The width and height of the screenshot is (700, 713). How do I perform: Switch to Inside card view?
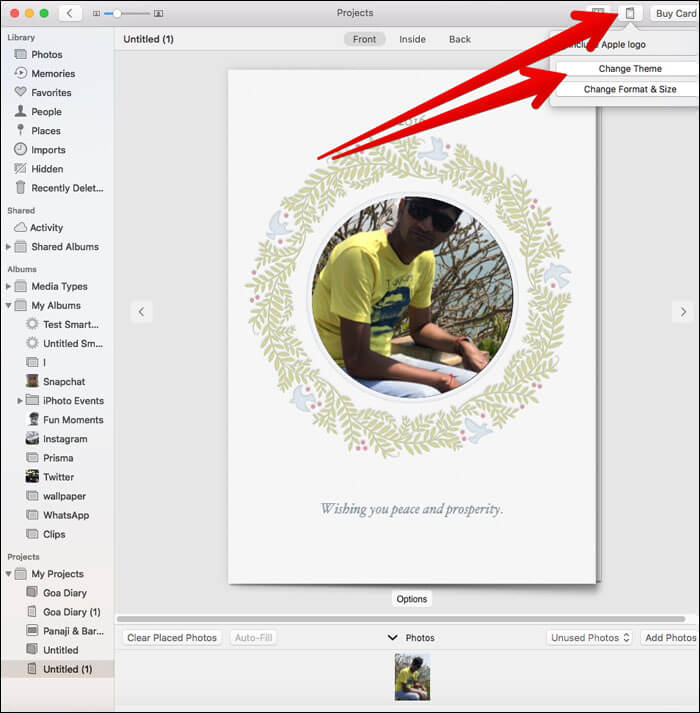[x=412, y=39]
